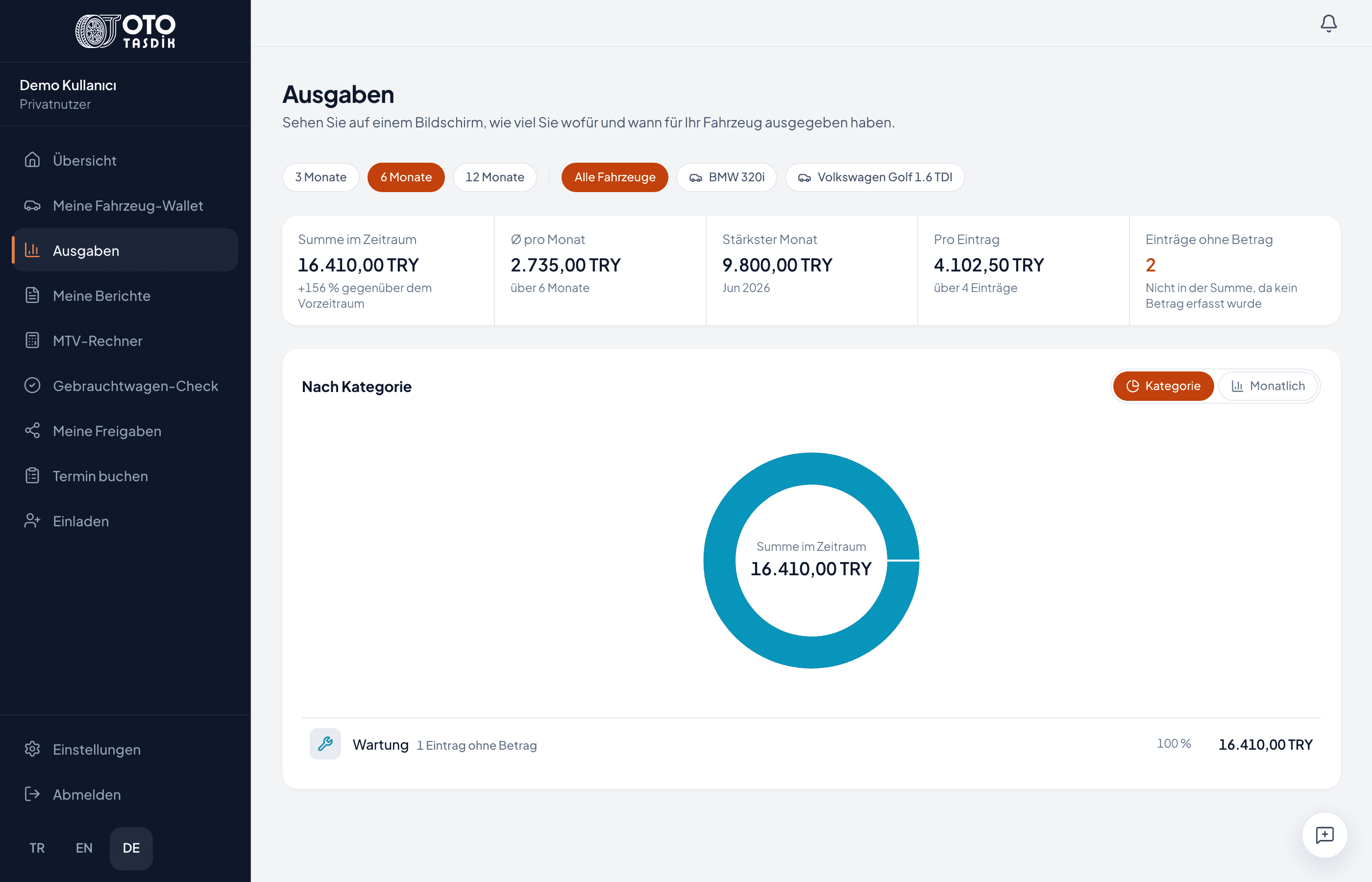Click the document icon for Meine Berichte
Screen dimensions: 1372x882
[x=33, y=295]
